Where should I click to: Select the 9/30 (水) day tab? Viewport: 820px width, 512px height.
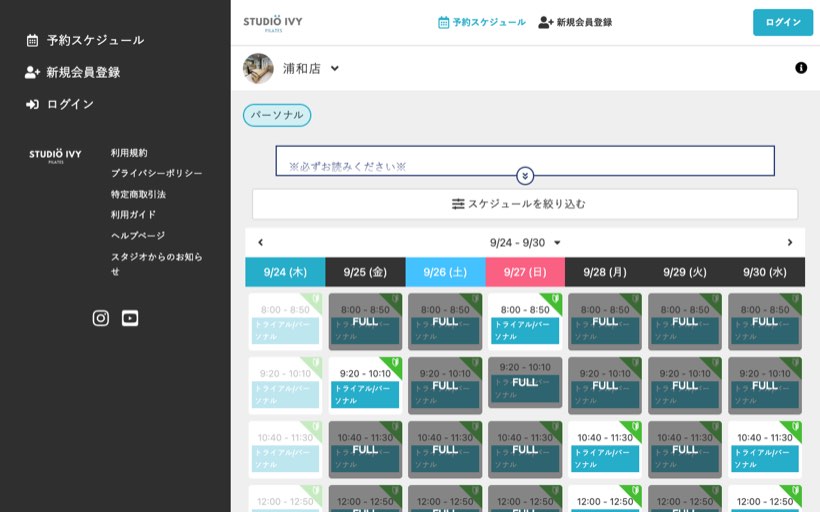(x=765, y=272)
